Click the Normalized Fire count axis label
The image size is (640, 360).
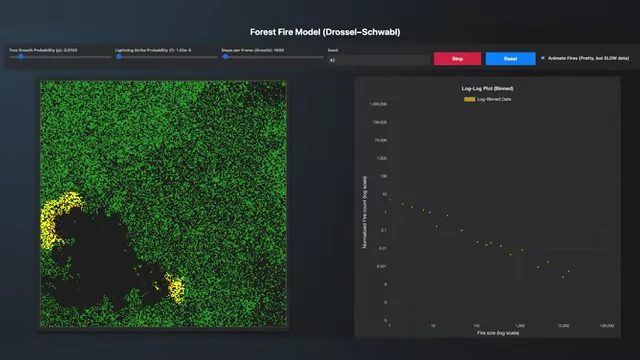[x=364, y=212]
